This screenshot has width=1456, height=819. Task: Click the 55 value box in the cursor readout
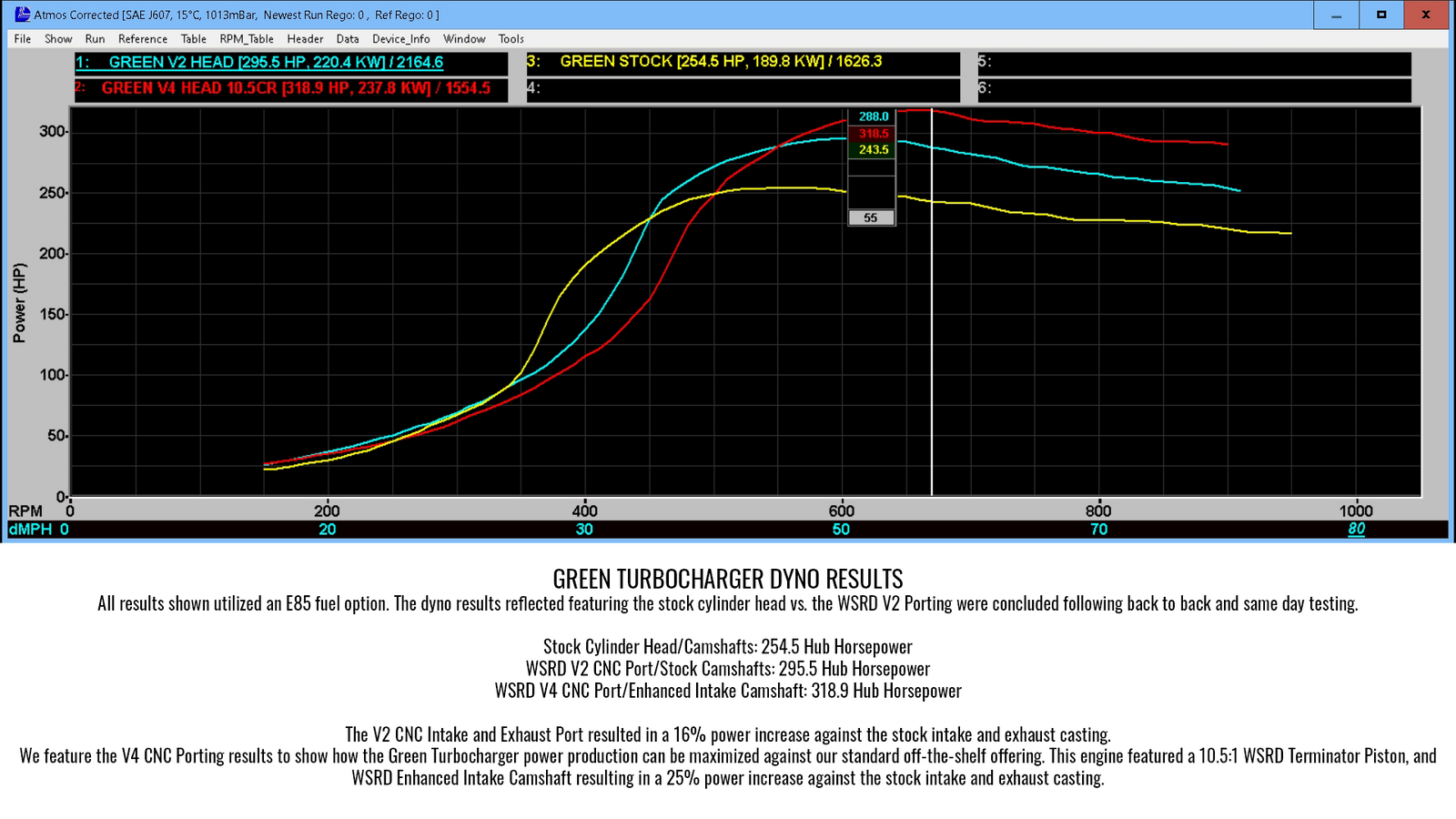(871, 217)
